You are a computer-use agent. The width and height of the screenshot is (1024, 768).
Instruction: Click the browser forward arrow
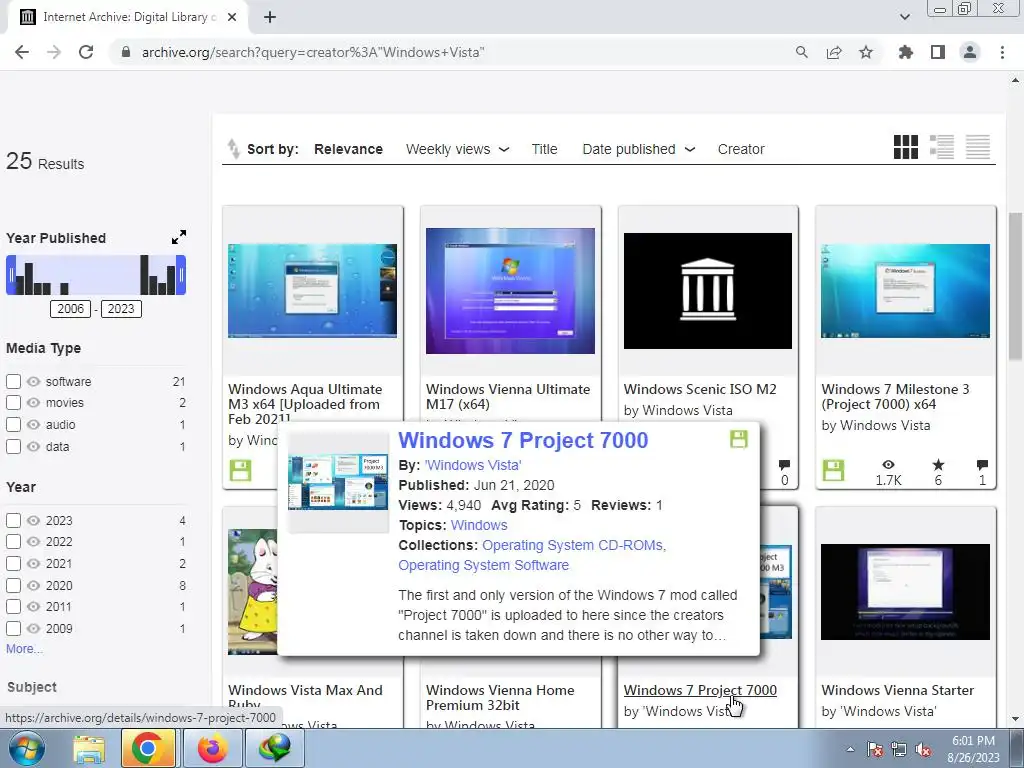54,52
